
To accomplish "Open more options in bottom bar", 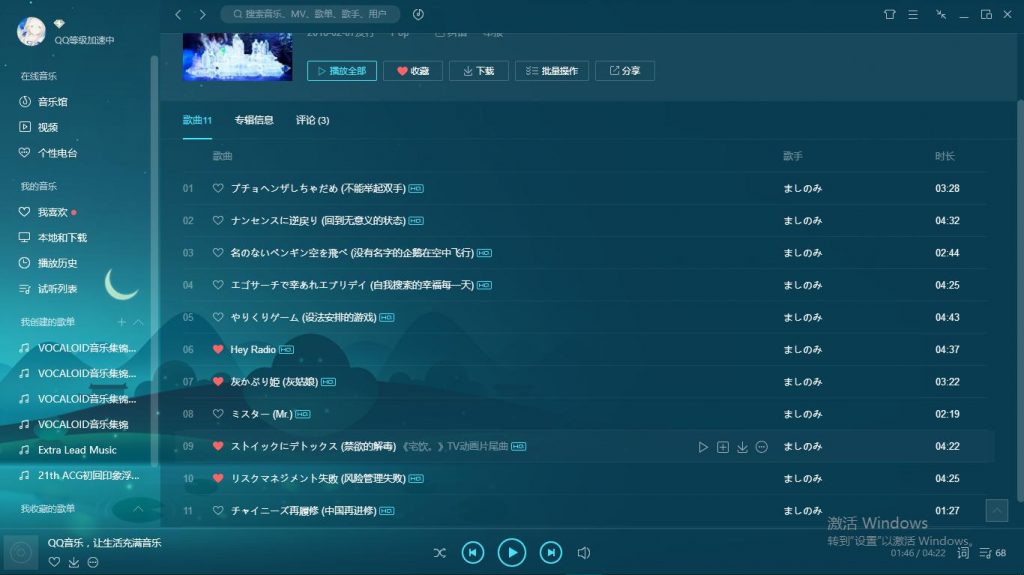I will click(93, 562).
